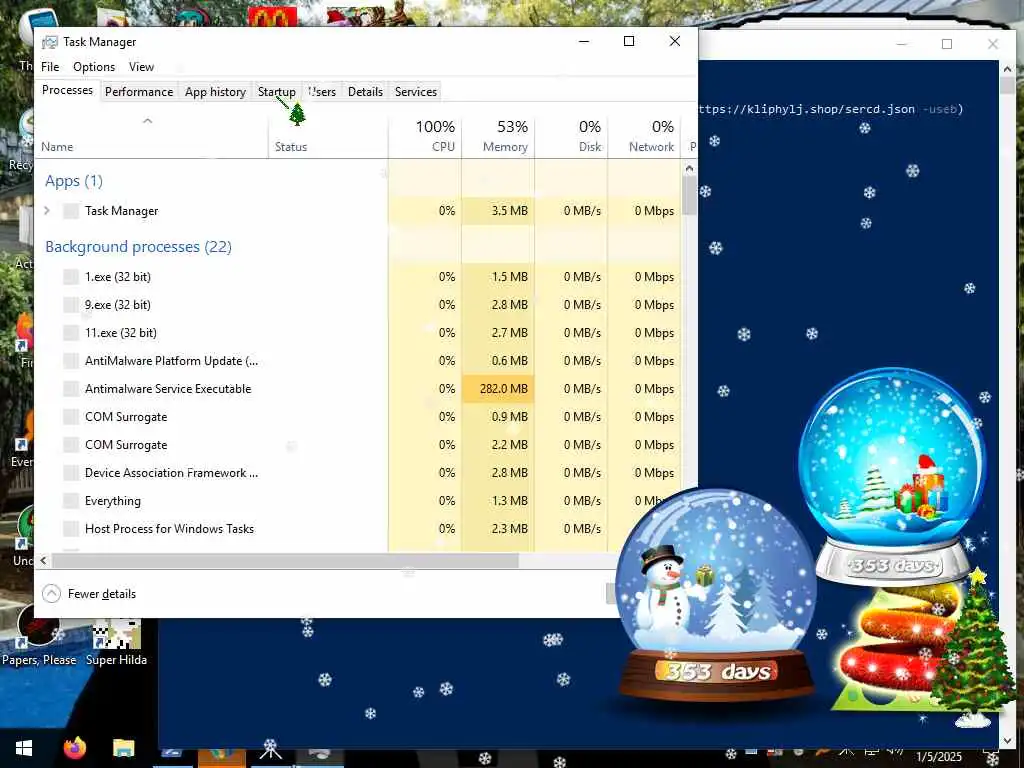This screenshot has height=768, width=1024.
Task: Click the 3.5 MB memory value for Task Manager
Action: pyautogui.click(x=509, y=211)
